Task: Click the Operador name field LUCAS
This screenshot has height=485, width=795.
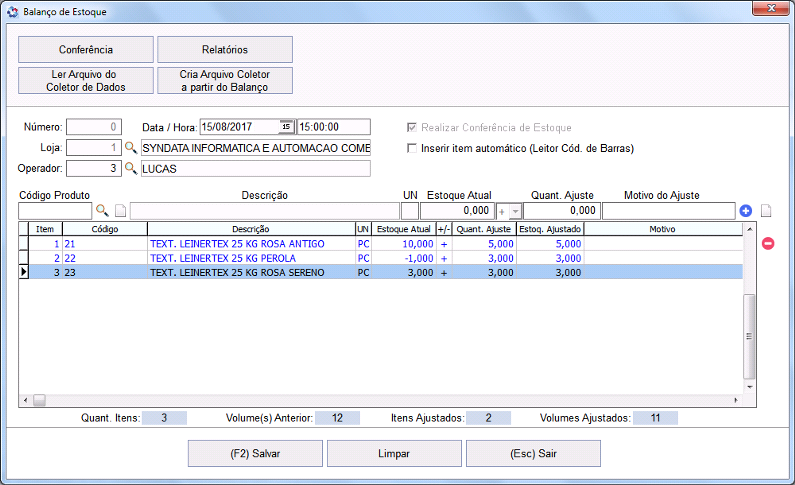Action: click(x=256, y=168)
